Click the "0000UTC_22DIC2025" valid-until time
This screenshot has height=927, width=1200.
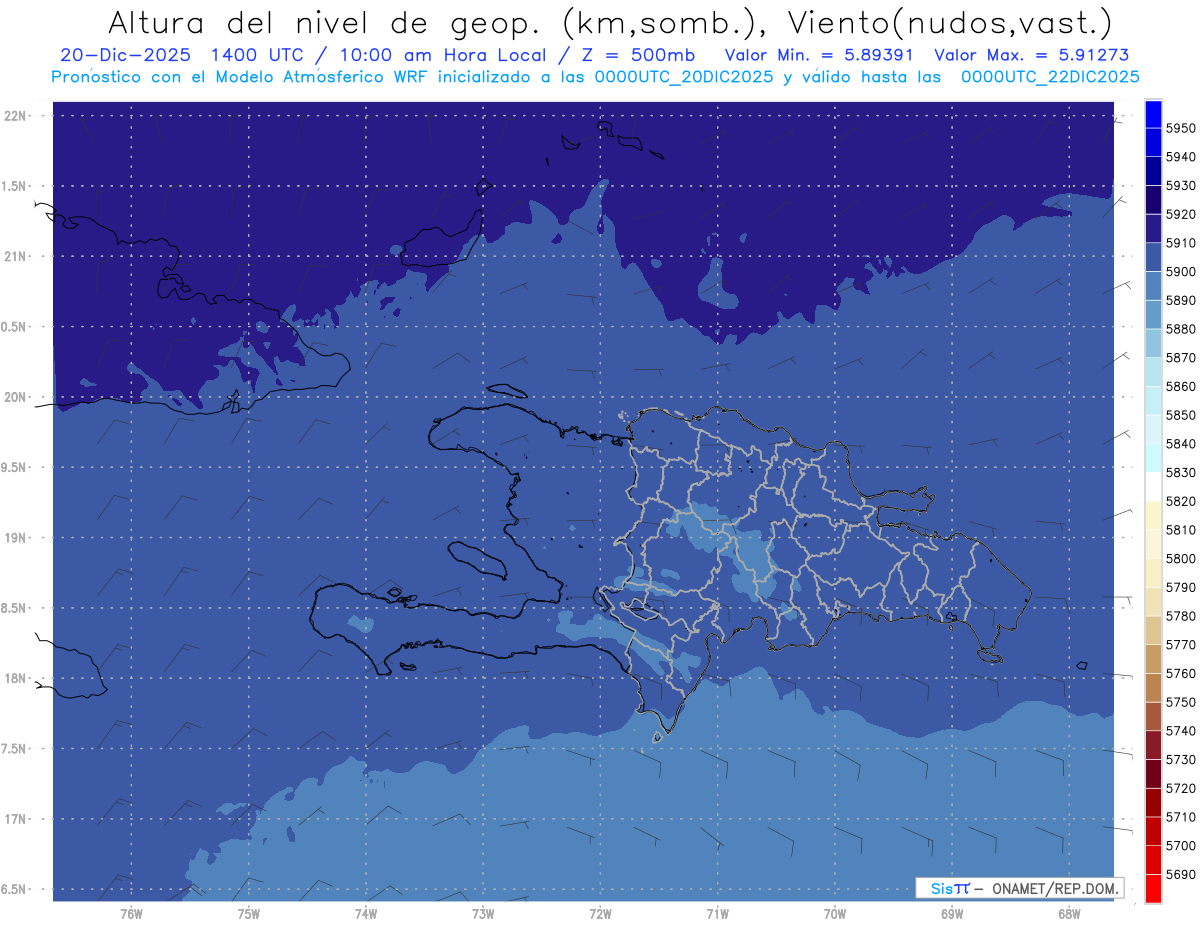tap(1049, 77)
